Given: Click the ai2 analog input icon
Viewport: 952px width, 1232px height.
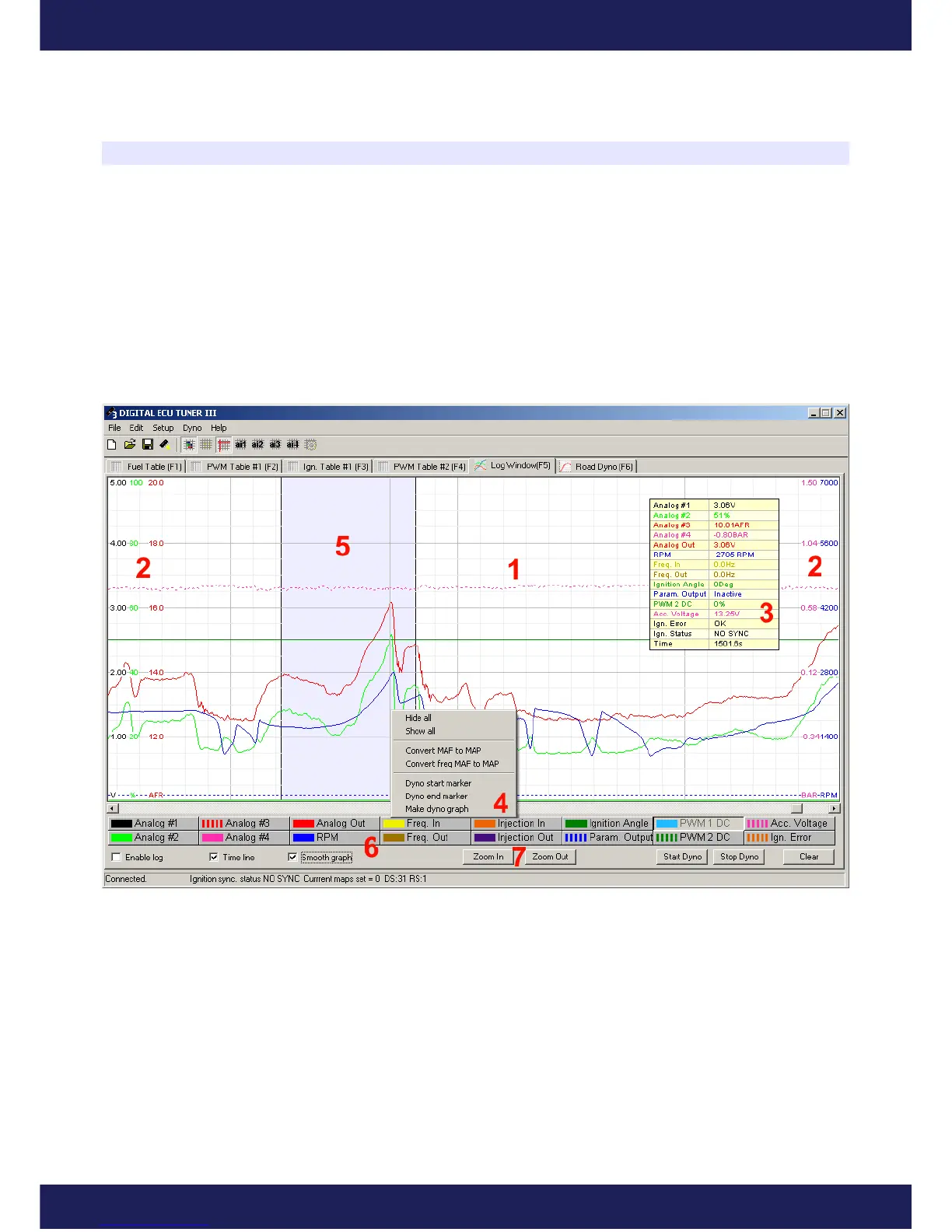Looking at the screenshot, I should coord(257,445).
